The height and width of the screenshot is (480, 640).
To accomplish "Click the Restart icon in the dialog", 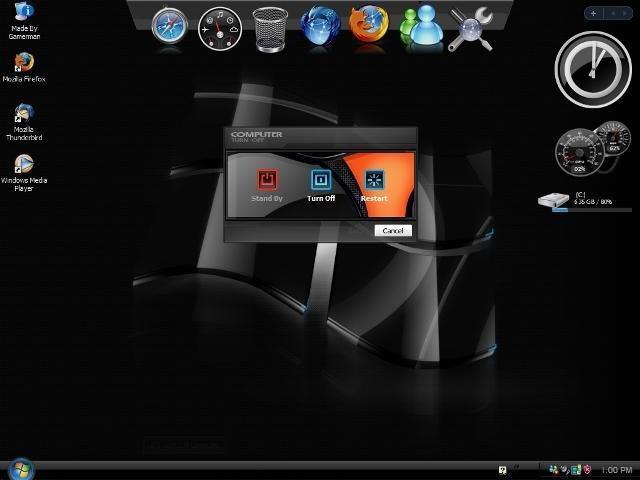I will pyautogui.click(x=374, y=180).
